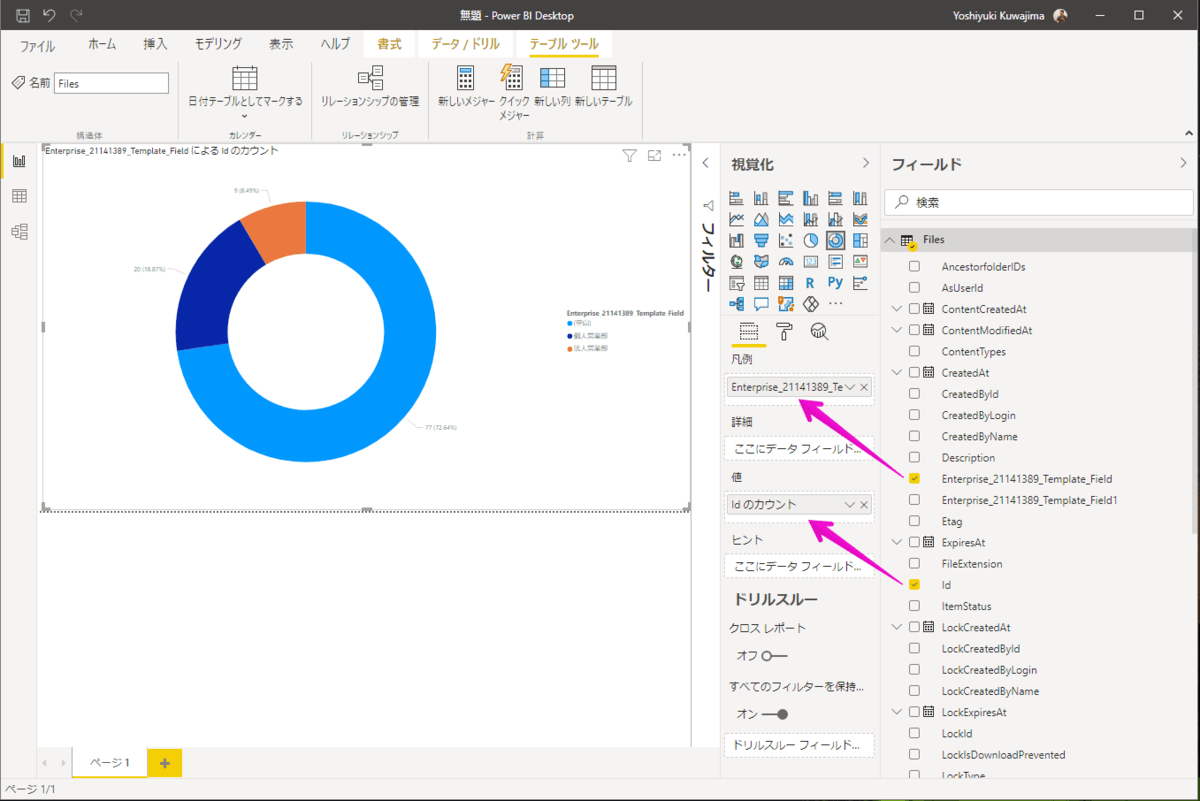This screenshot has height=801, width=1200.
Task: Uncheck the Id field checkbox
Action: pos(914,584)
